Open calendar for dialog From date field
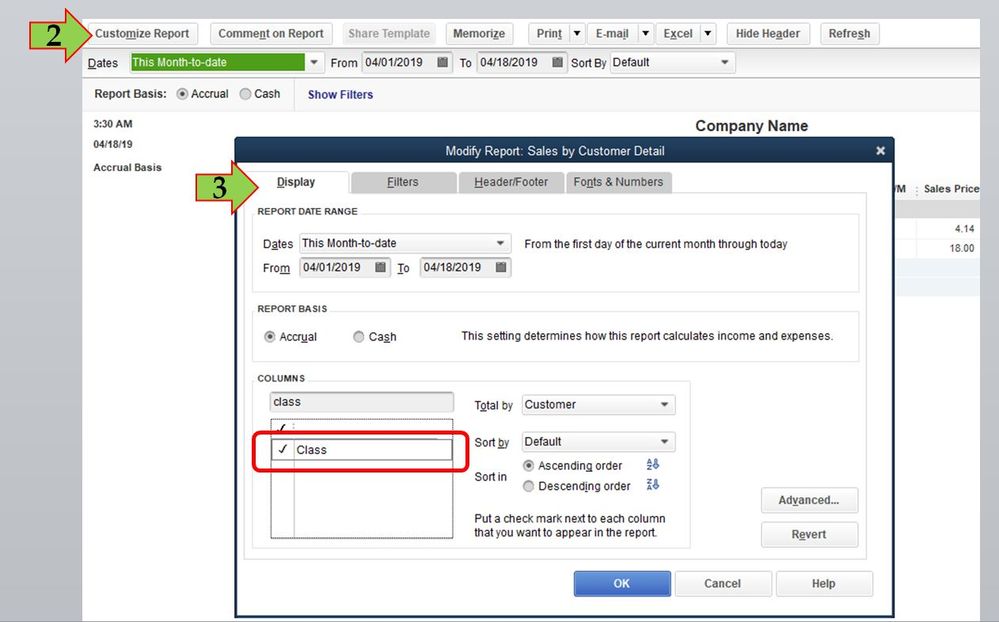 click(x=380, y=268)
